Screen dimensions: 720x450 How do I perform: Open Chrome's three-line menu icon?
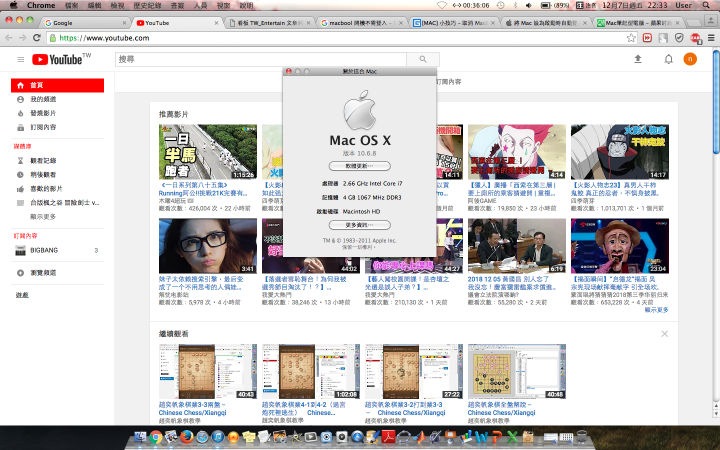[711, 38]
